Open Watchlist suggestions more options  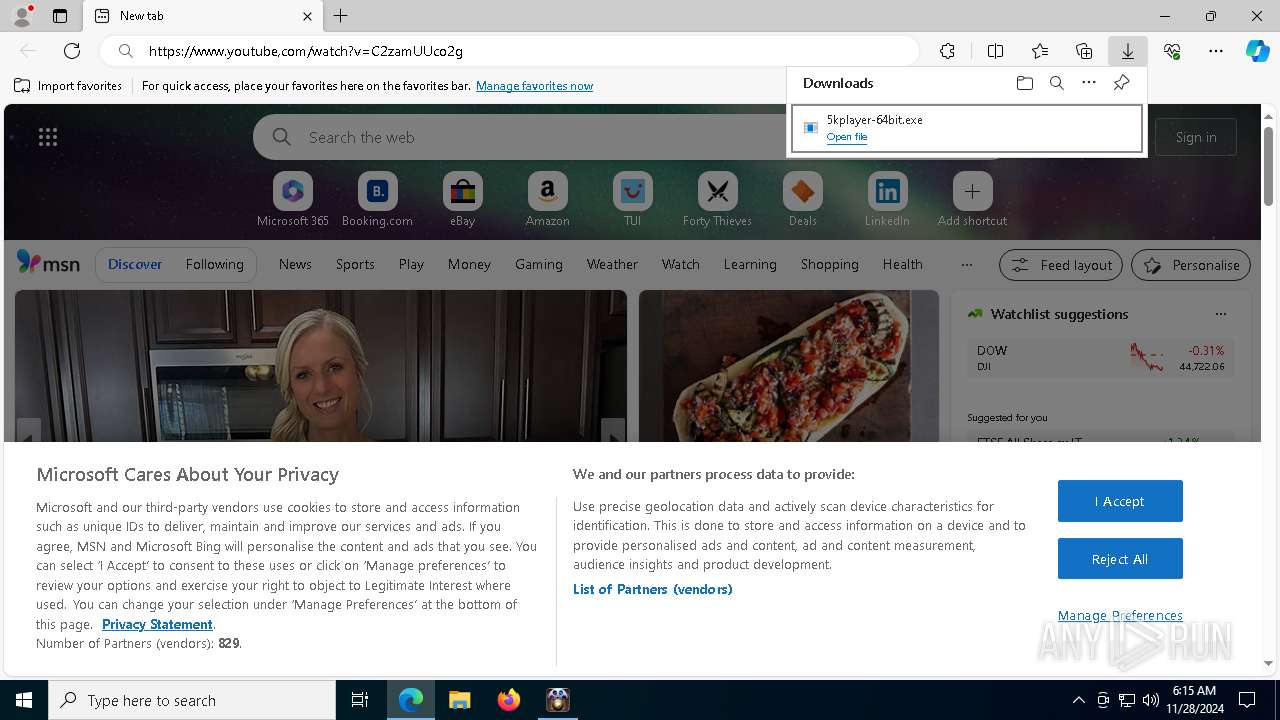(1220, 314)
